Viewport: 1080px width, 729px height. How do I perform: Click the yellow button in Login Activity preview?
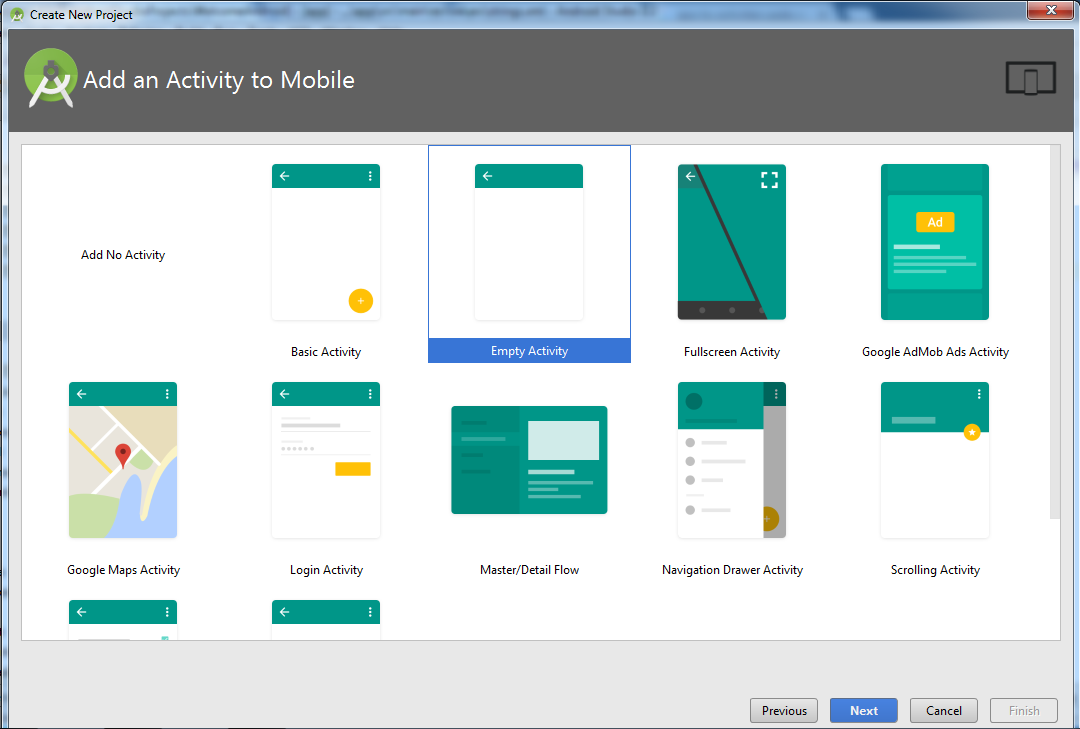[353, 469]
